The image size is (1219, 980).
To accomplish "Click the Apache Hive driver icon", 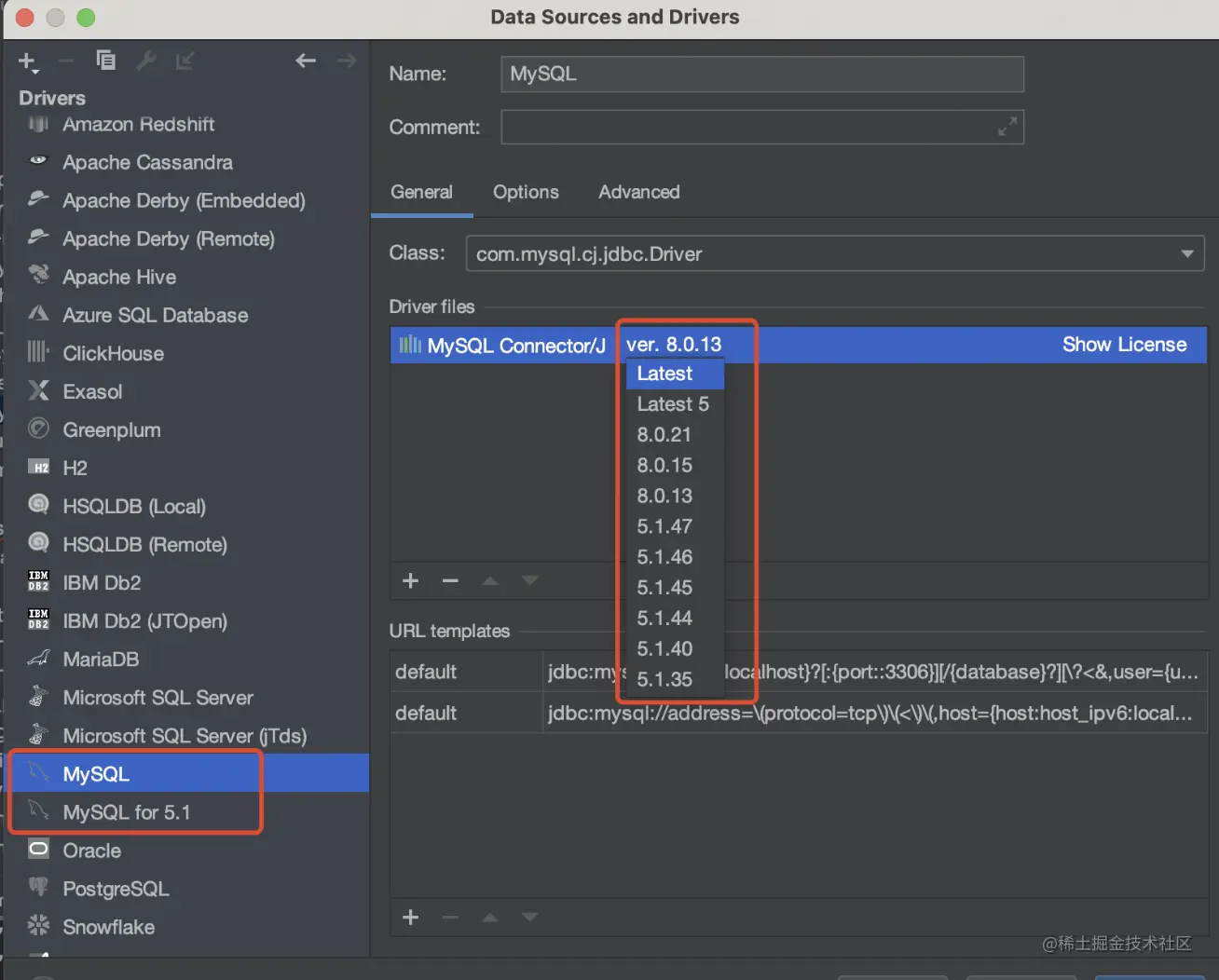I will 38,275.
